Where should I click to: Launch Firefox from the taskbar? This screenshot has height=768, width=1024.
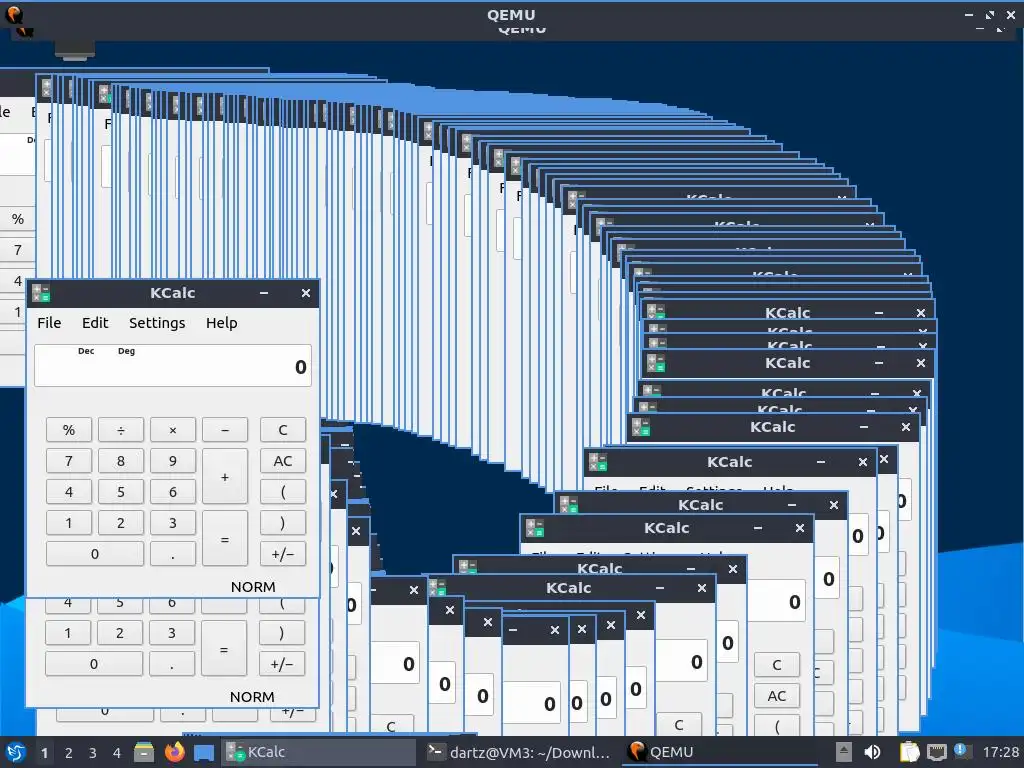click(x=174, y=752)
